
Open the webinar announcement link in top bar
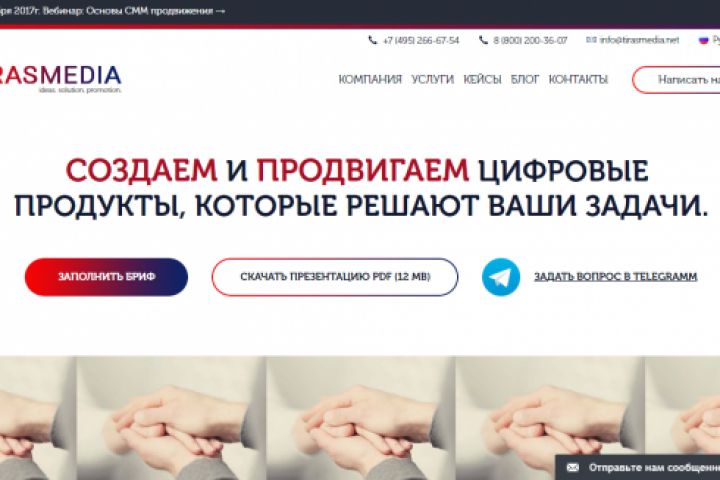112,11
